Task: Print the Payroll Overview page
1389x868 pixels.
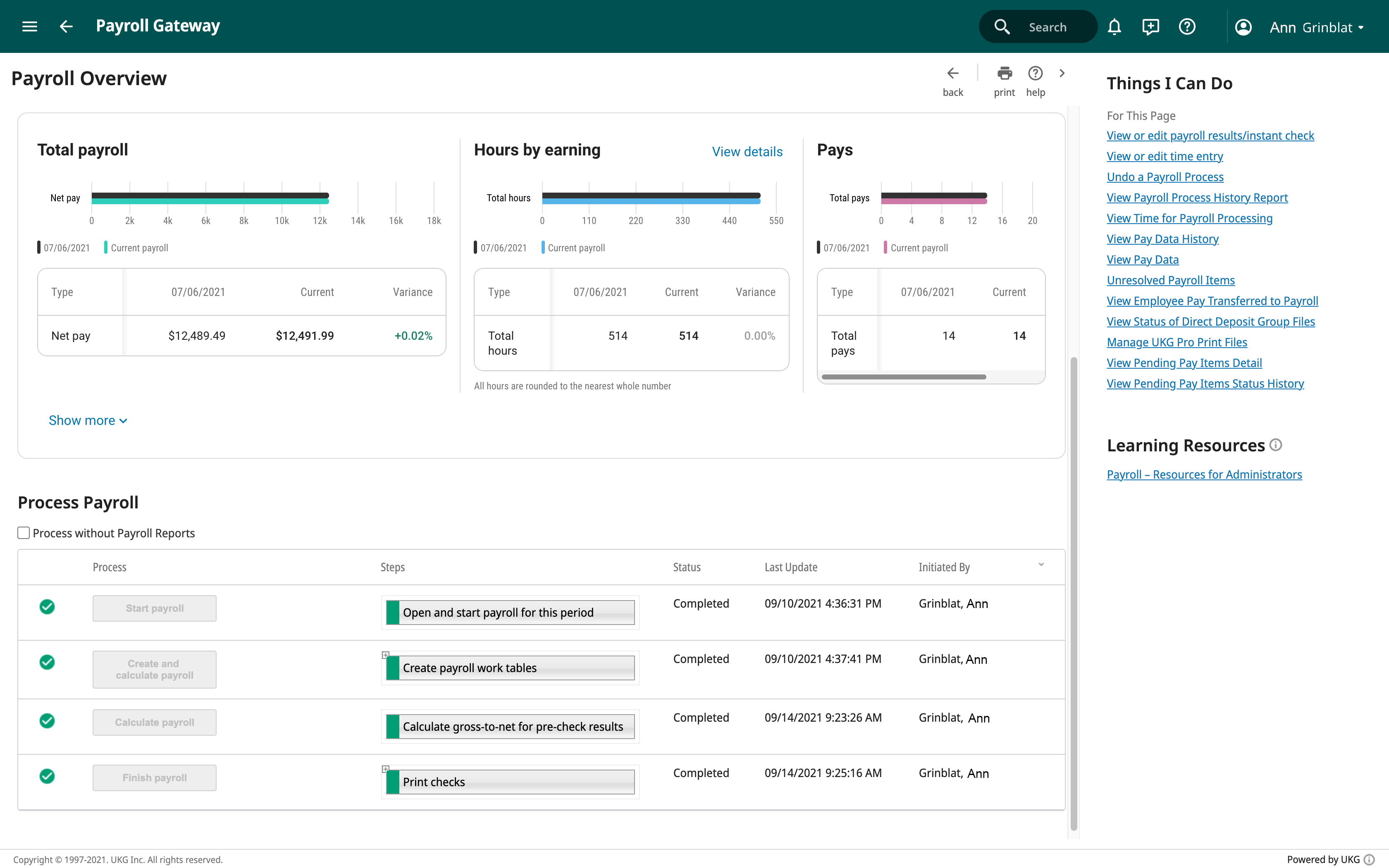Action: [1005, 74]
